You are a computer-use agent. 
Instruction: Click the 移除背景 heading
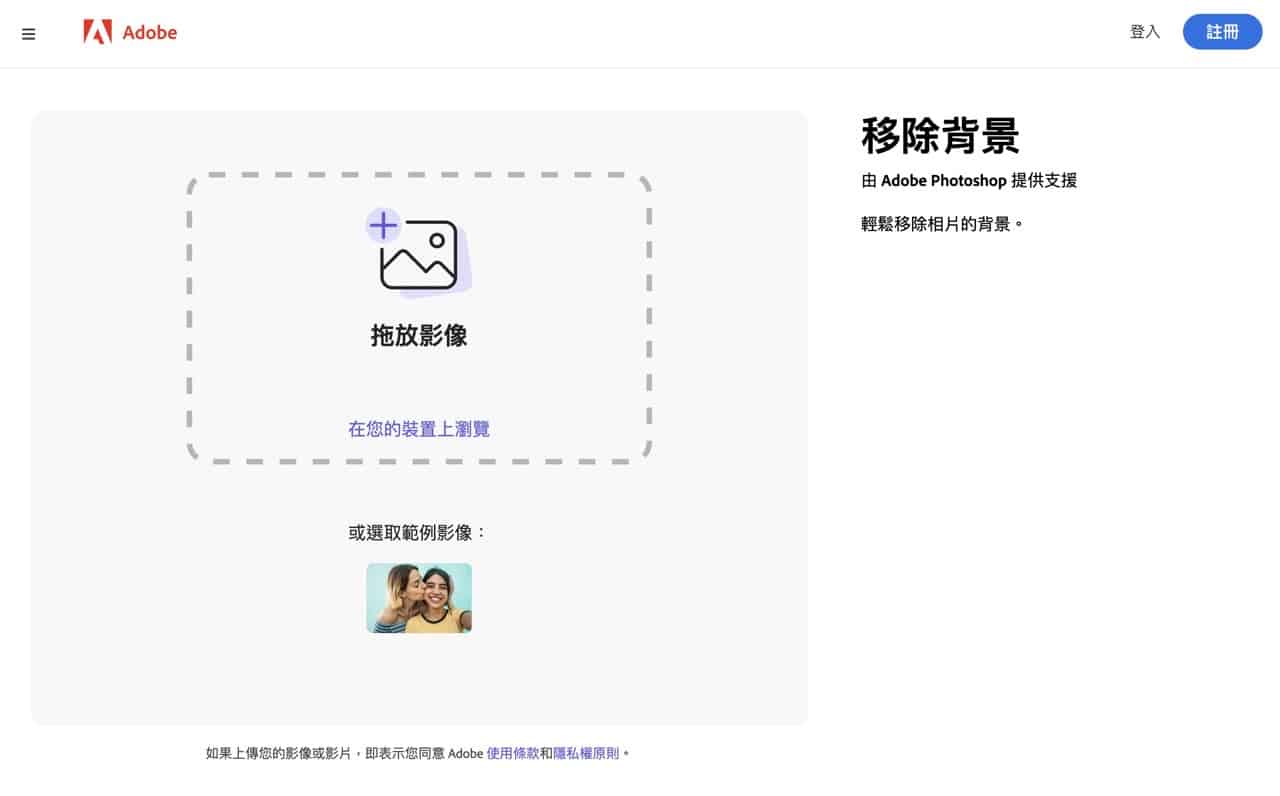coord(940,136)
